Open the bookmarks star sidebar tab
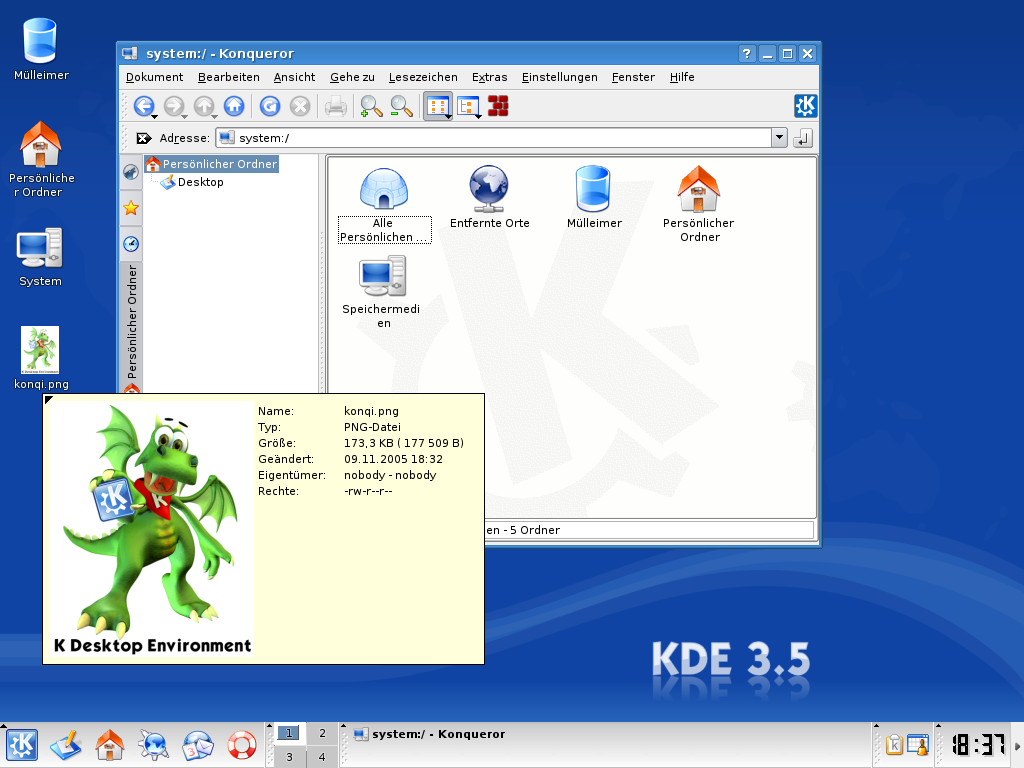Viewport: 1024px width, 768px height. coord(131,208)
